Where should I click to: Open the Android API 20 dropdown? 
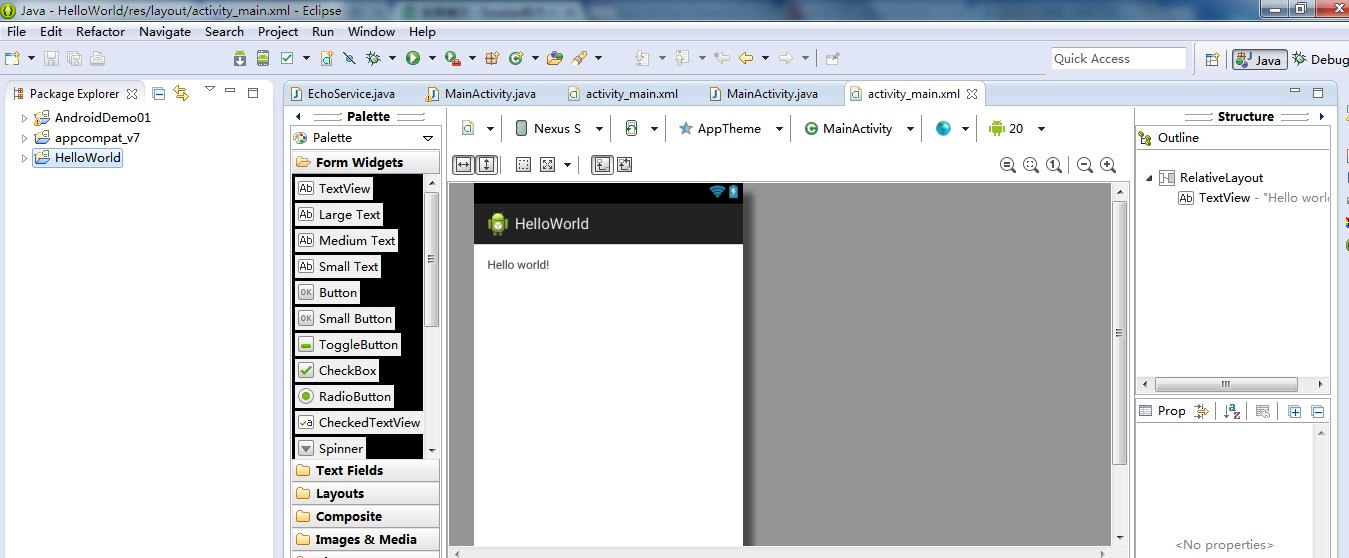point(1016,128)
